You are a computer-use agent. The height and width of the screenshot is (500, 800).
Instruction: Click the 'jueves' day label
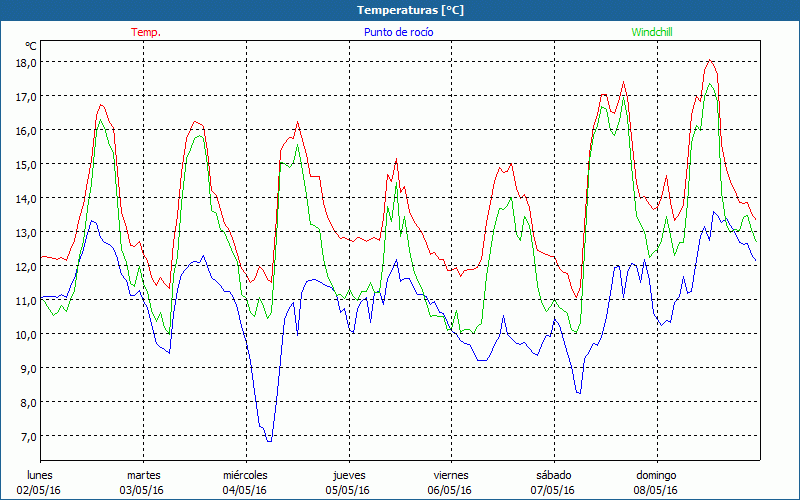pyautogui.click(x=348, y=475)
